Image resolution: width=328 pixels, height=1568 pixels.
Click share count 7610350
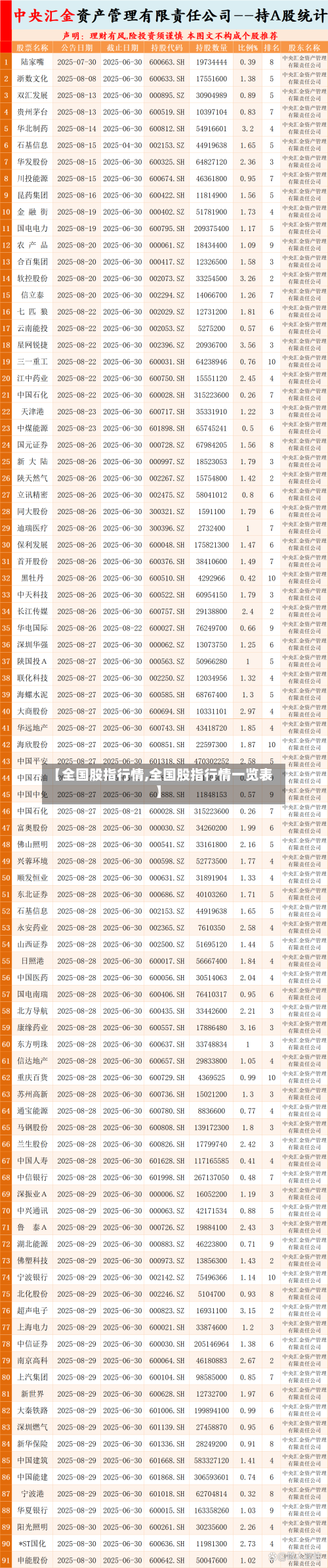coord(211,928)
